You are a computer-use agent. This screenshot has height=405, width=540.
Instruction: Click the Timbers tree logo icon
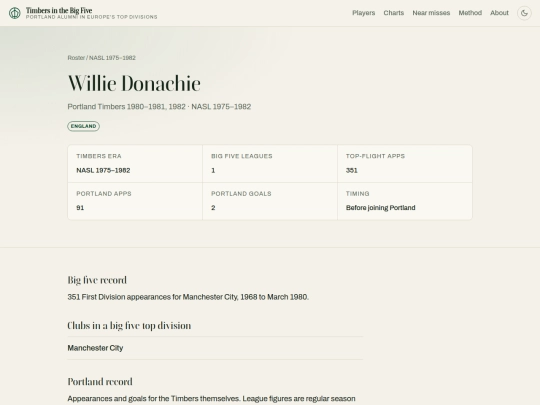coord(14,13)
